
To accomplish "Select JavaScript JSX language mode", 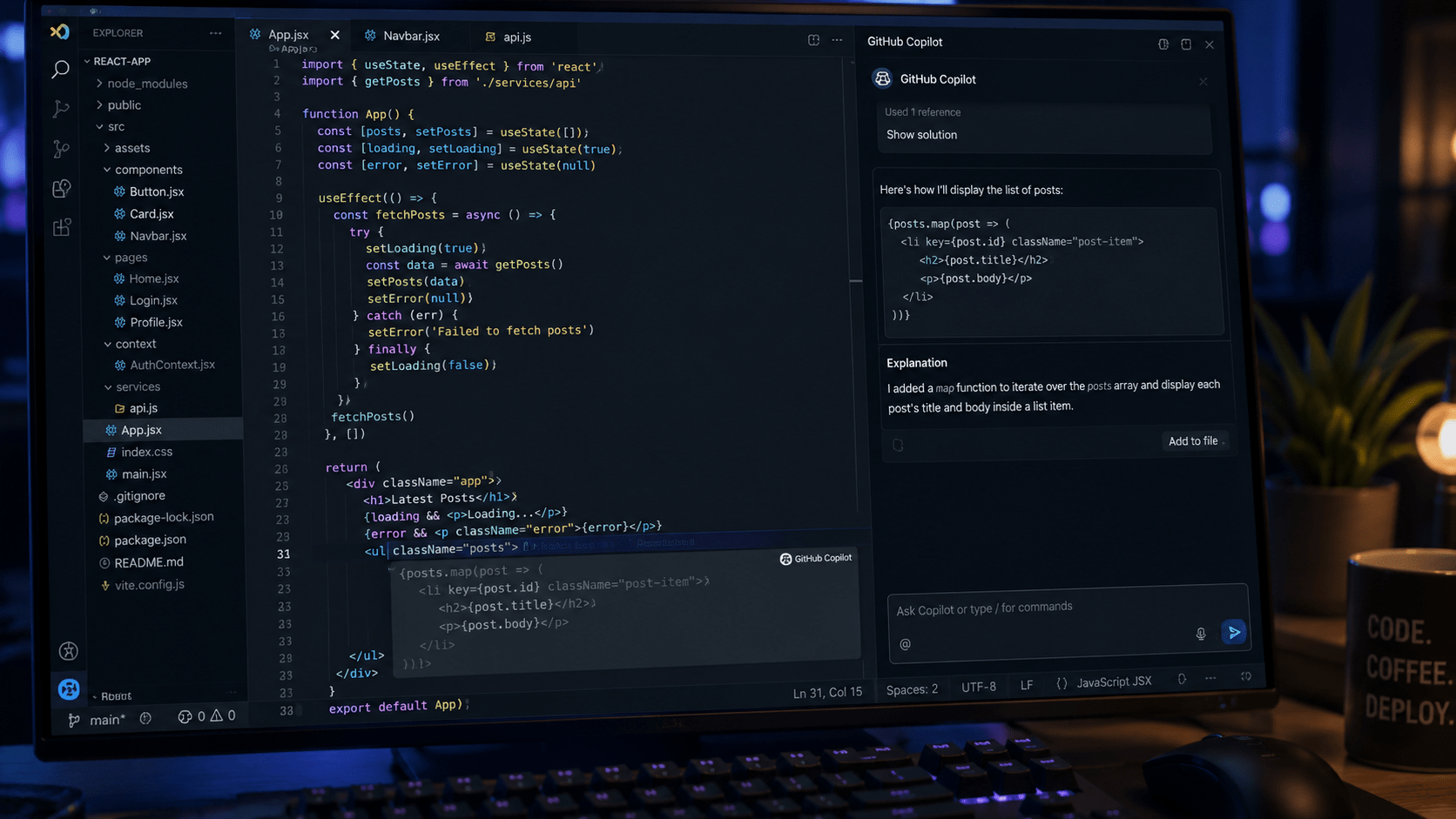I will point(1114,682).
